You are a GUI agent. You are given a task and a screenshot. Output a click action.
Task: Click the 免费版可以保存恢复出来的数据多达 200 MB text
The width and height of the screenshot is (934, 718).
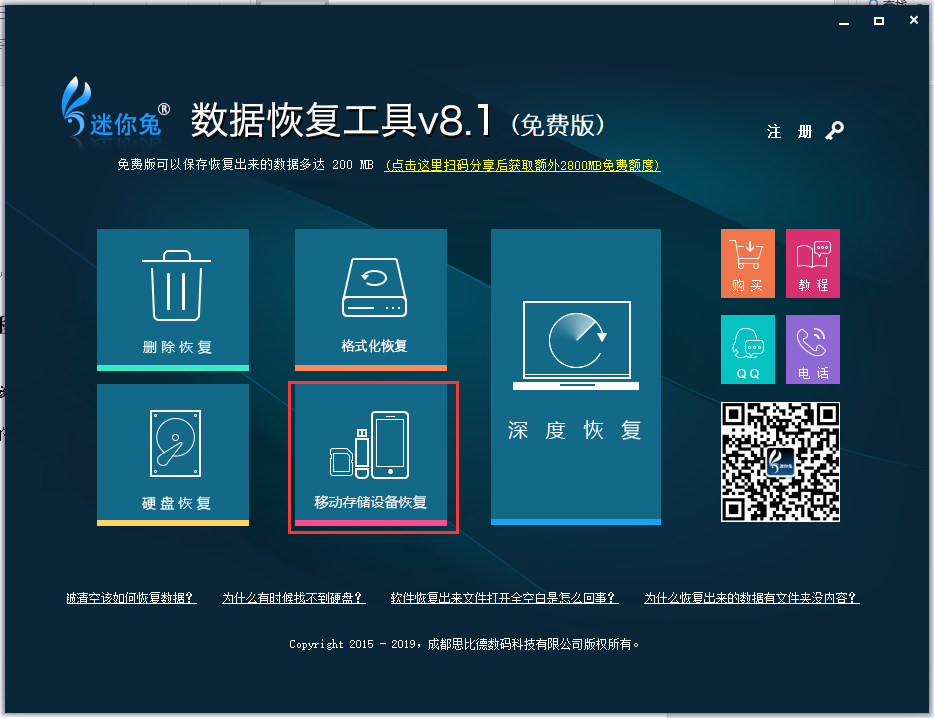coord(245,164)
